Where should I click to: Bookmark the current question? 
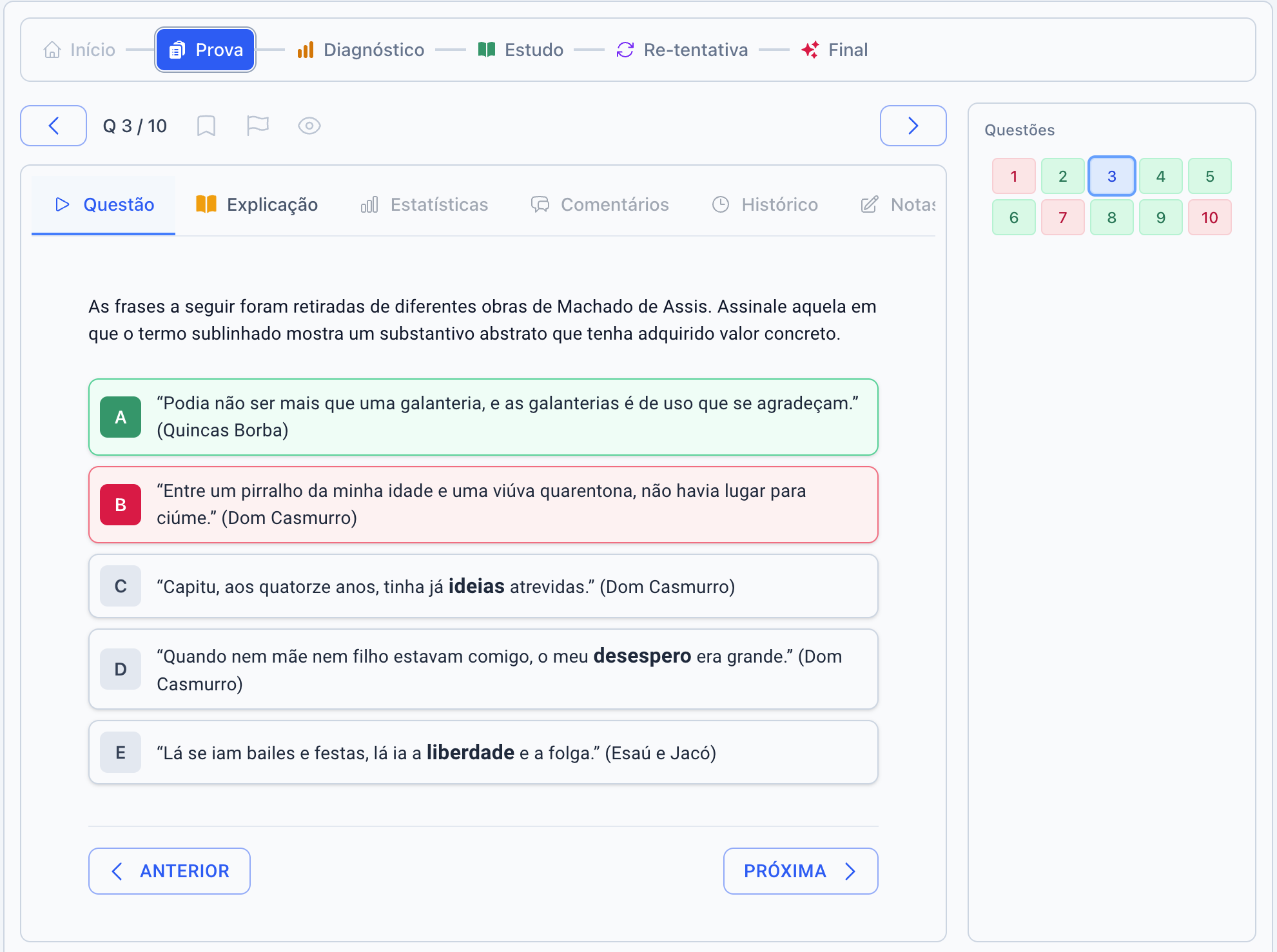(x=206, y=126)
